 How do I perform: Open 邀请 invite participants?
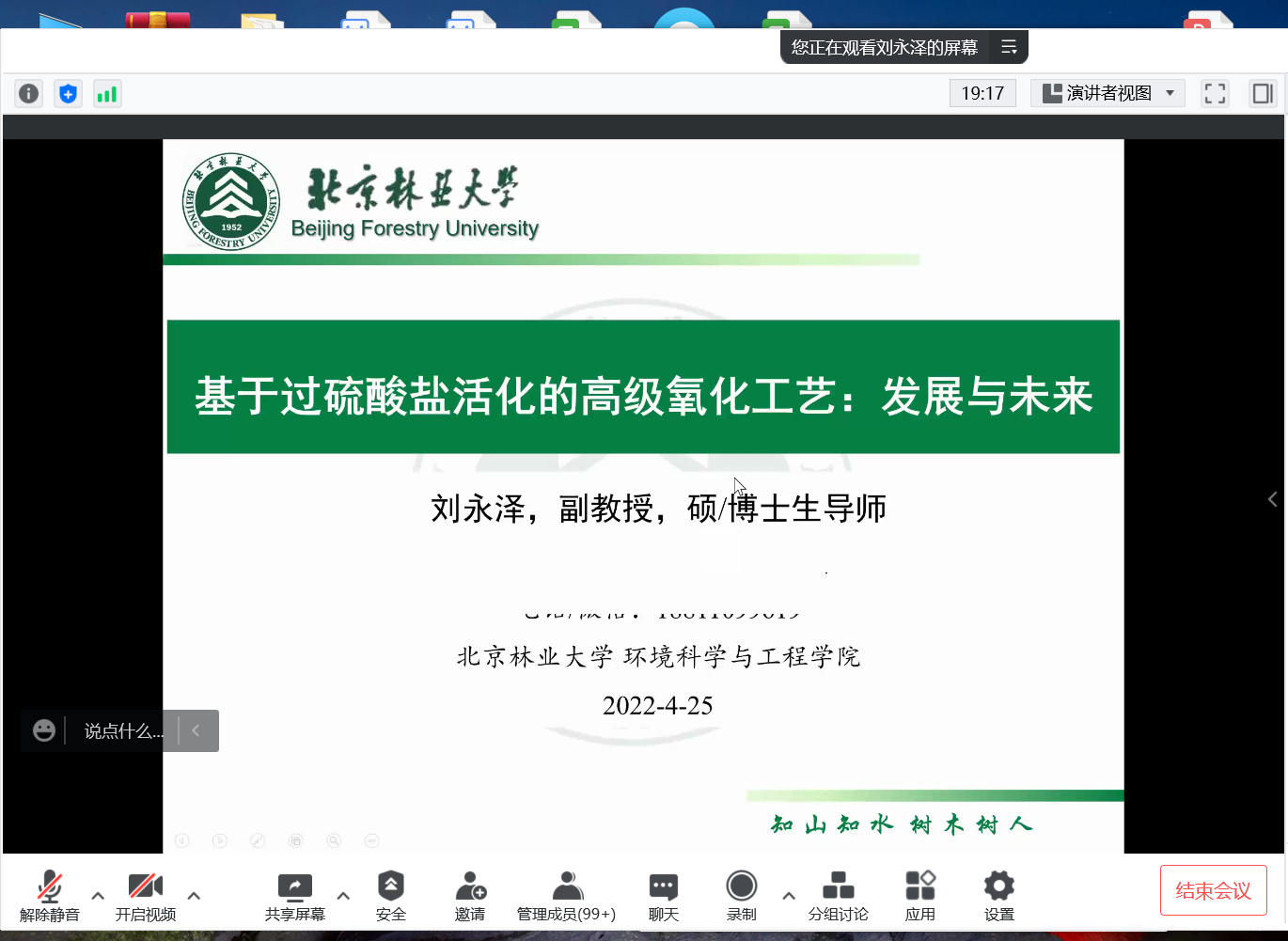click(470, 895)
